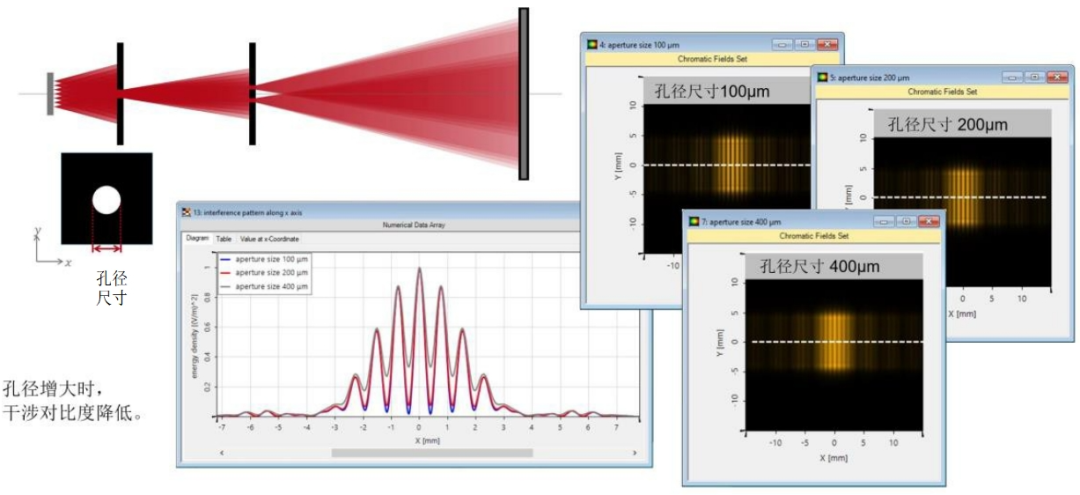
Task: Click the white circular aperture illustration
Action: [x=107, y=200]
